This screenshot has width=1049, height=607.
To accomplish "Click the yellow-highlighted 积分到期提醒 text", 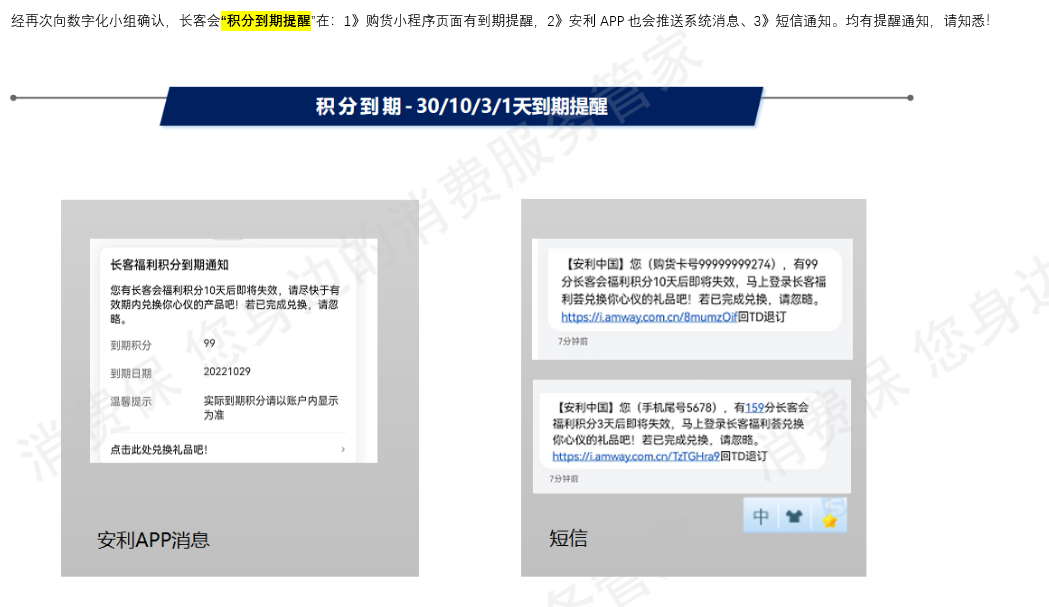I will click(x=268, y=21).
